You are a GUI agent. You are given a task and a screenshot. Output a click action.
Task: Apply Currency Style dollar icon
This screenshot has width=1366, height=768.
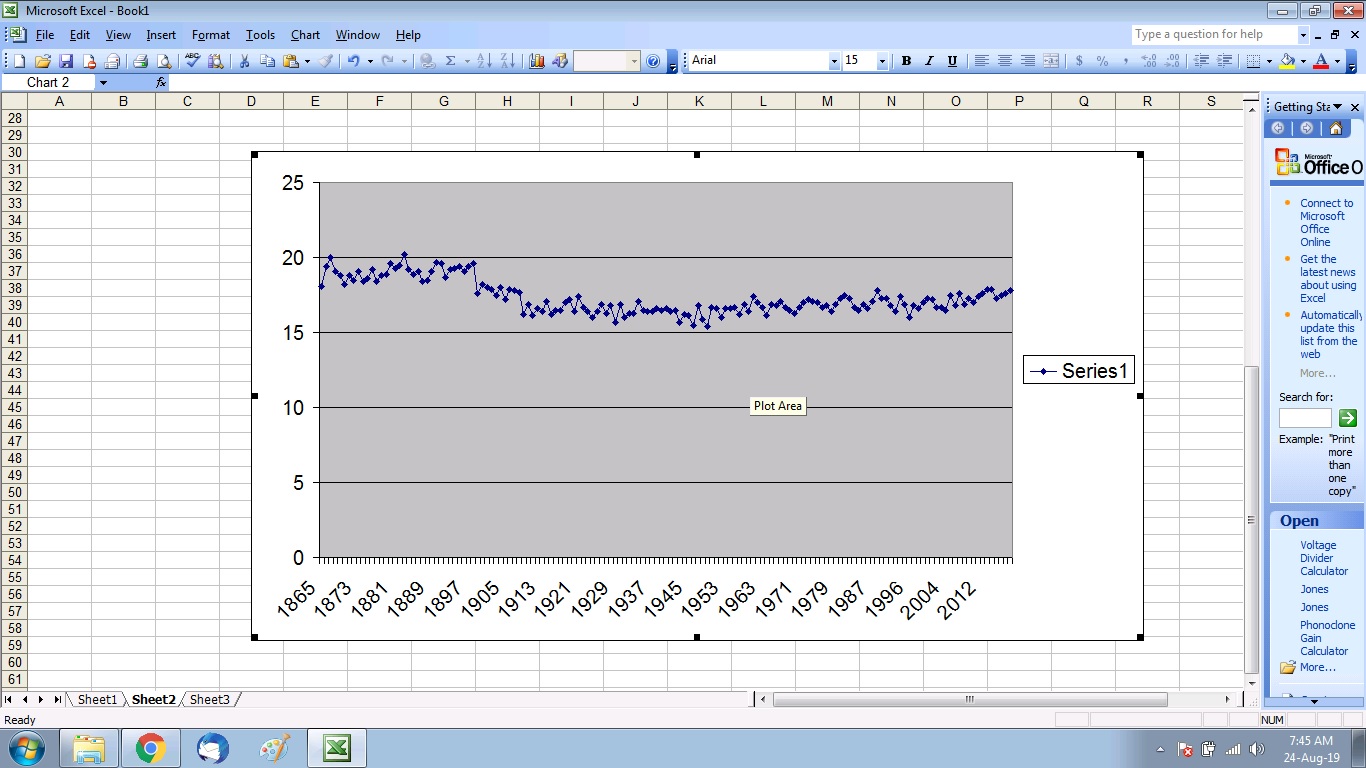(x=1079, y=61)
